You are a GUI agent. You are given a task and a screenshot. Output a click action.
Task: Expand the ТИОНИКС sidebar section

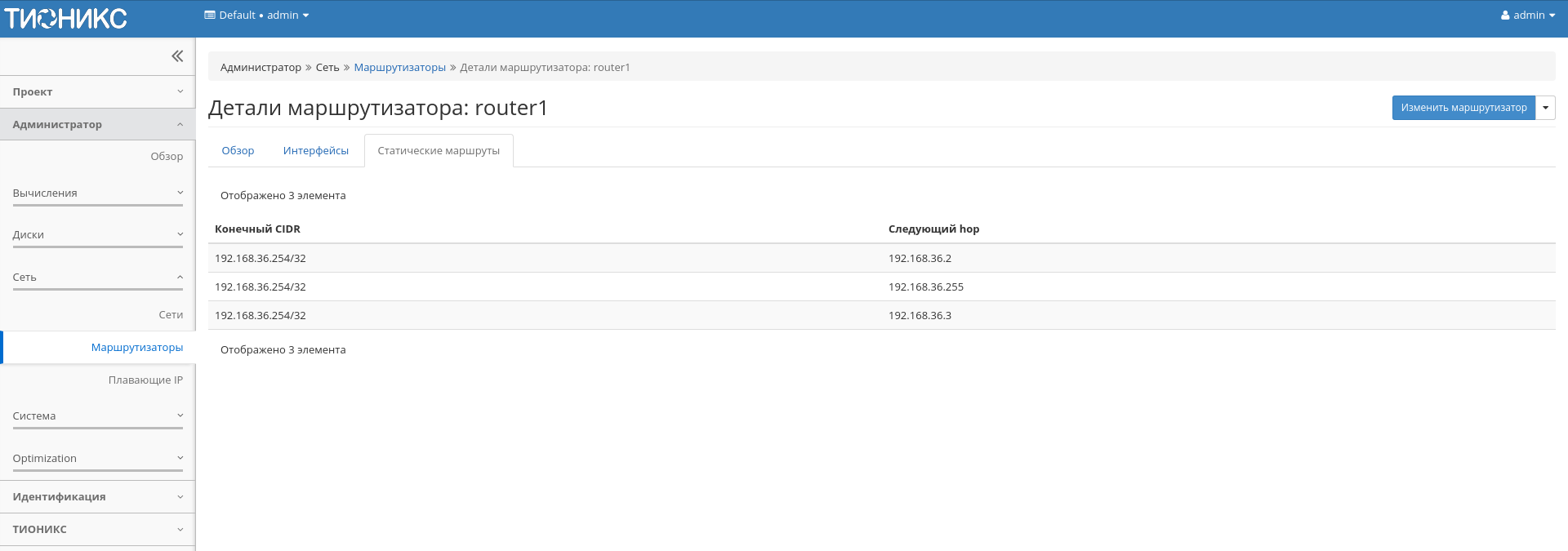[x=97, y=530]
